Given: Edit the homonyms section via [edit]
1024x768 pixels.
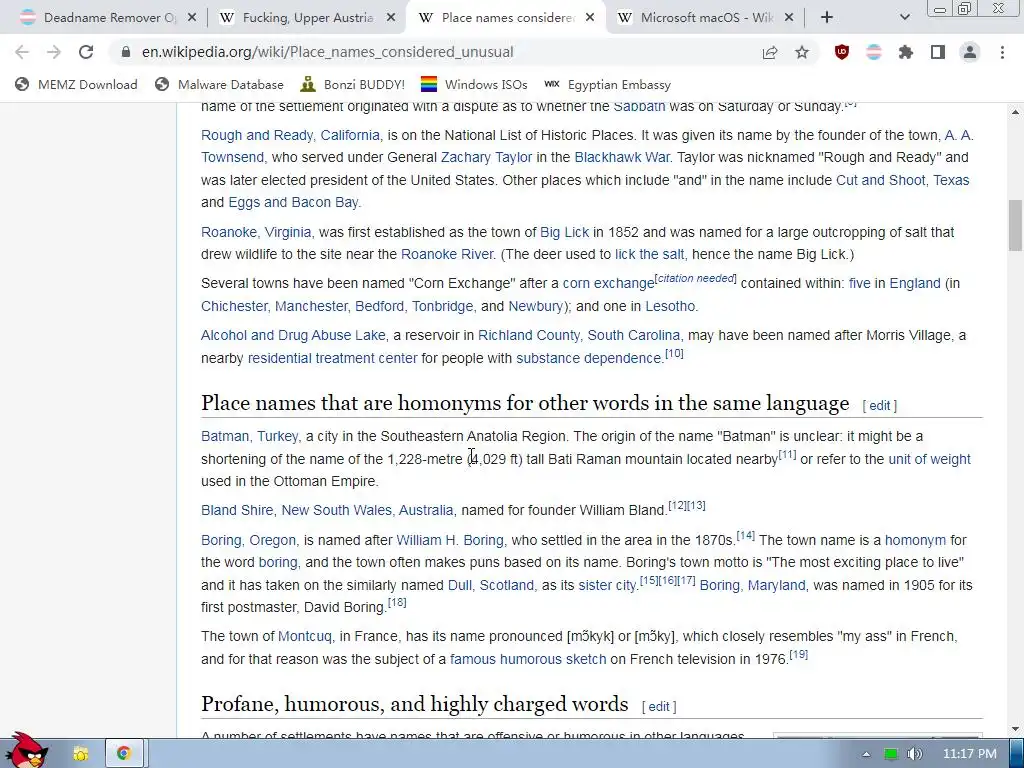Looking at the screenshot, I should (x=880, y=406).
